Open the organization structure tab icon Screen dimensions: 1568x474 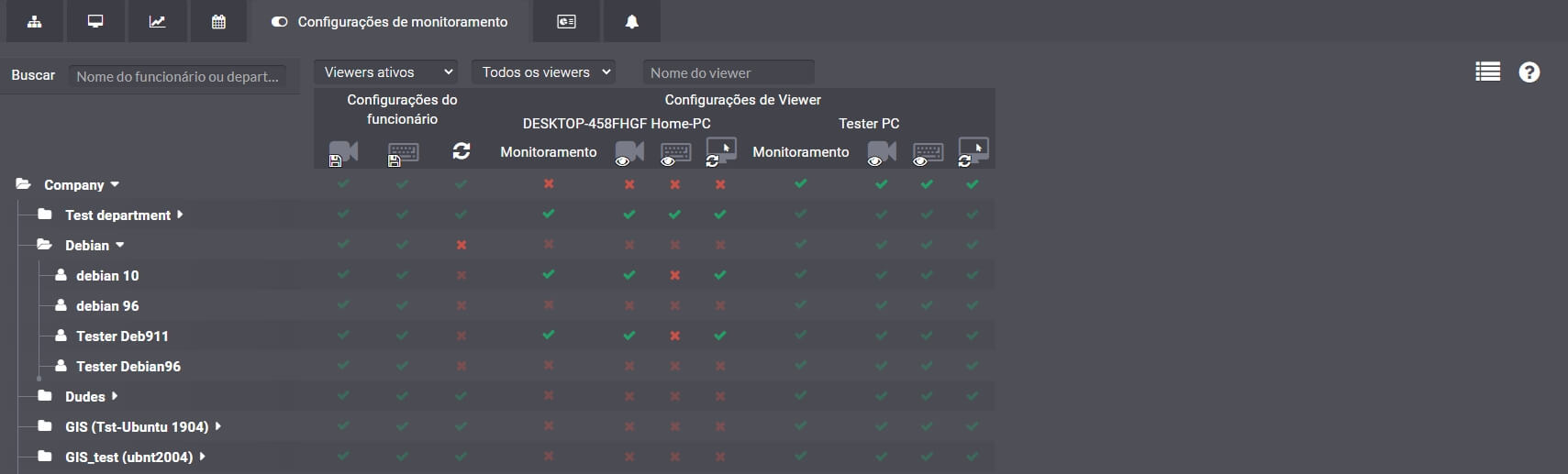[x=34, y=21]
